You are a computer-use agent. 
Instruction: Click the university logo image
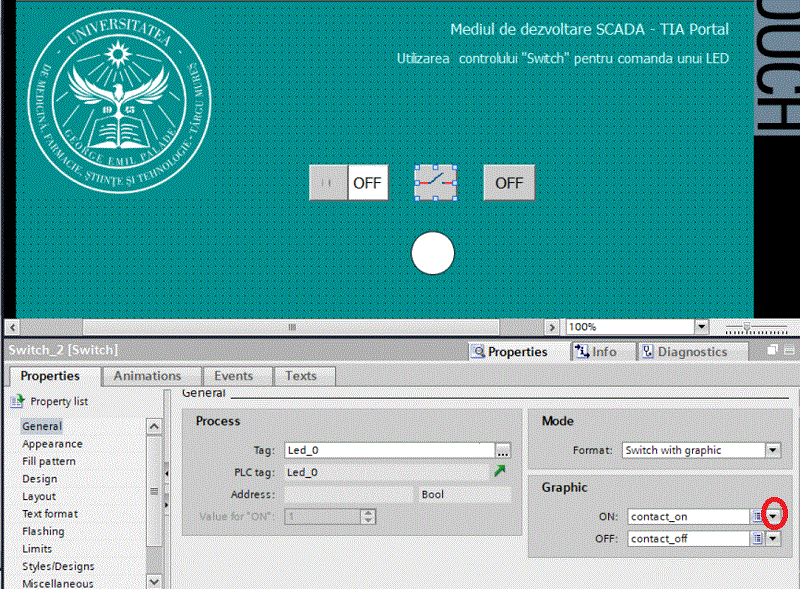118,102
